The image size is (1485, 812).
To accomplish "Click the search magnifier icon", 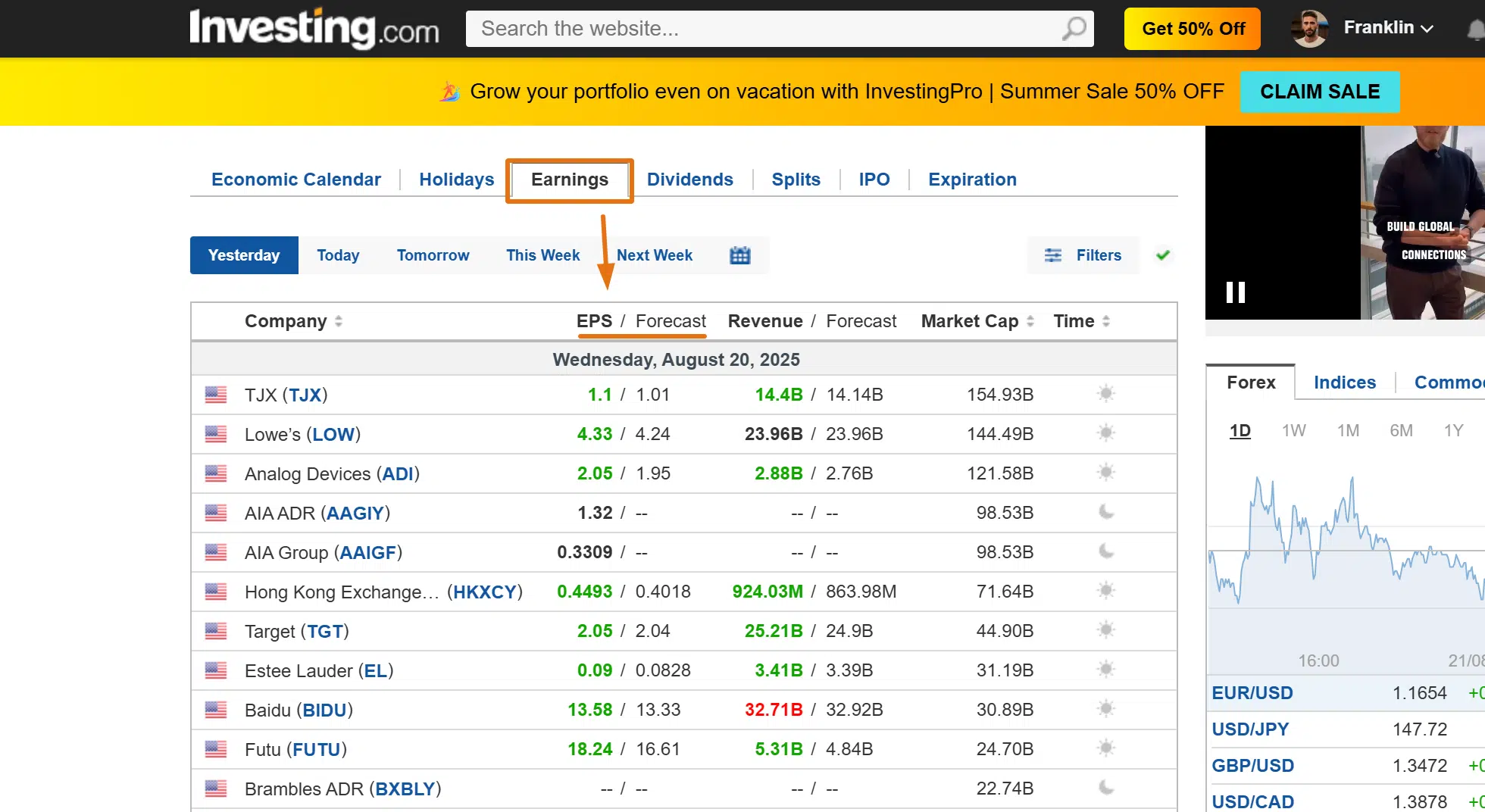I will 1074,29.
